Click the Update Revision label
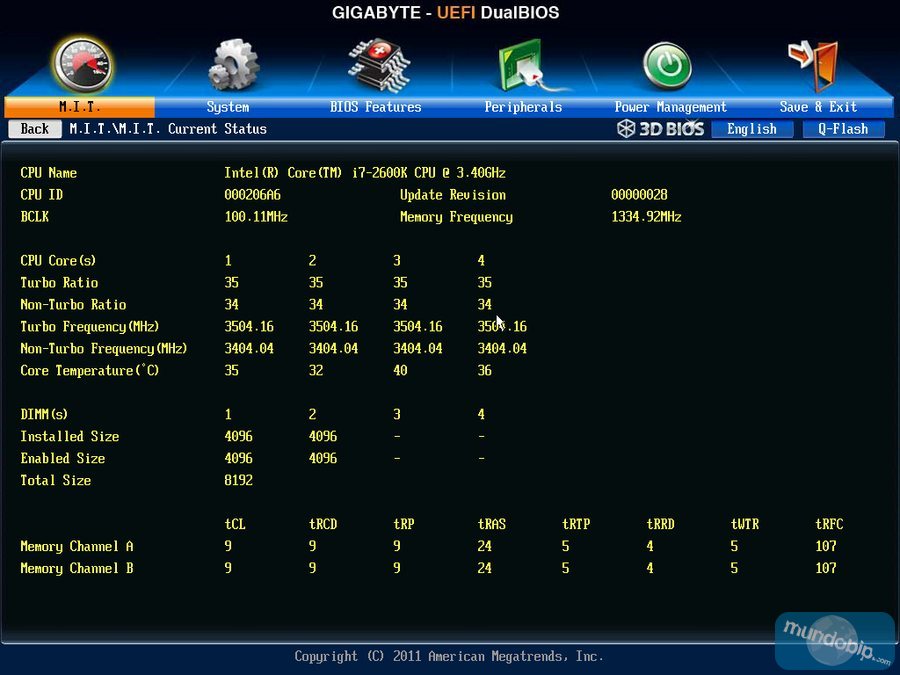900x675 pixels. pos(453,195)
